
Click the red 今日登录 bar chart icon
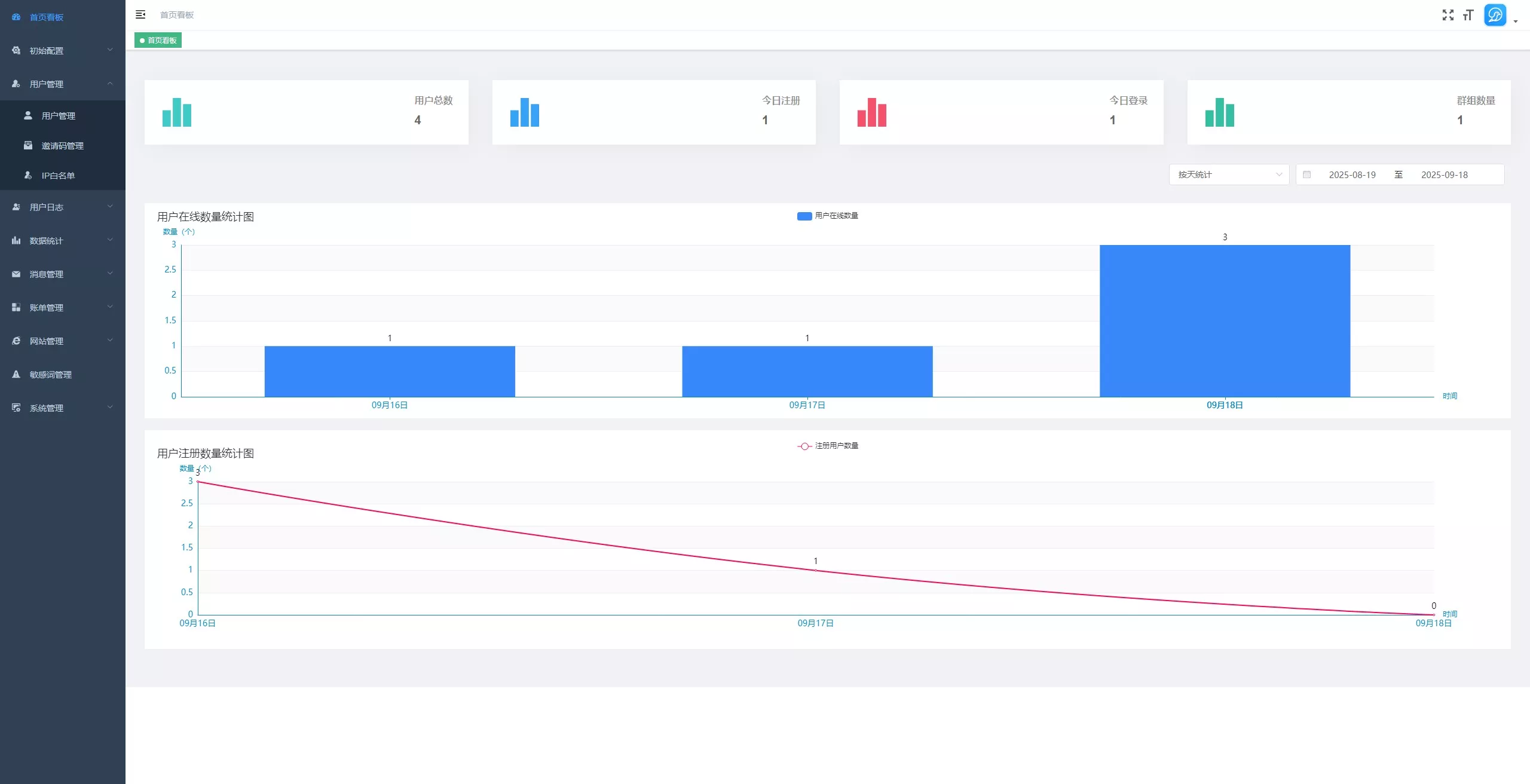872,112
